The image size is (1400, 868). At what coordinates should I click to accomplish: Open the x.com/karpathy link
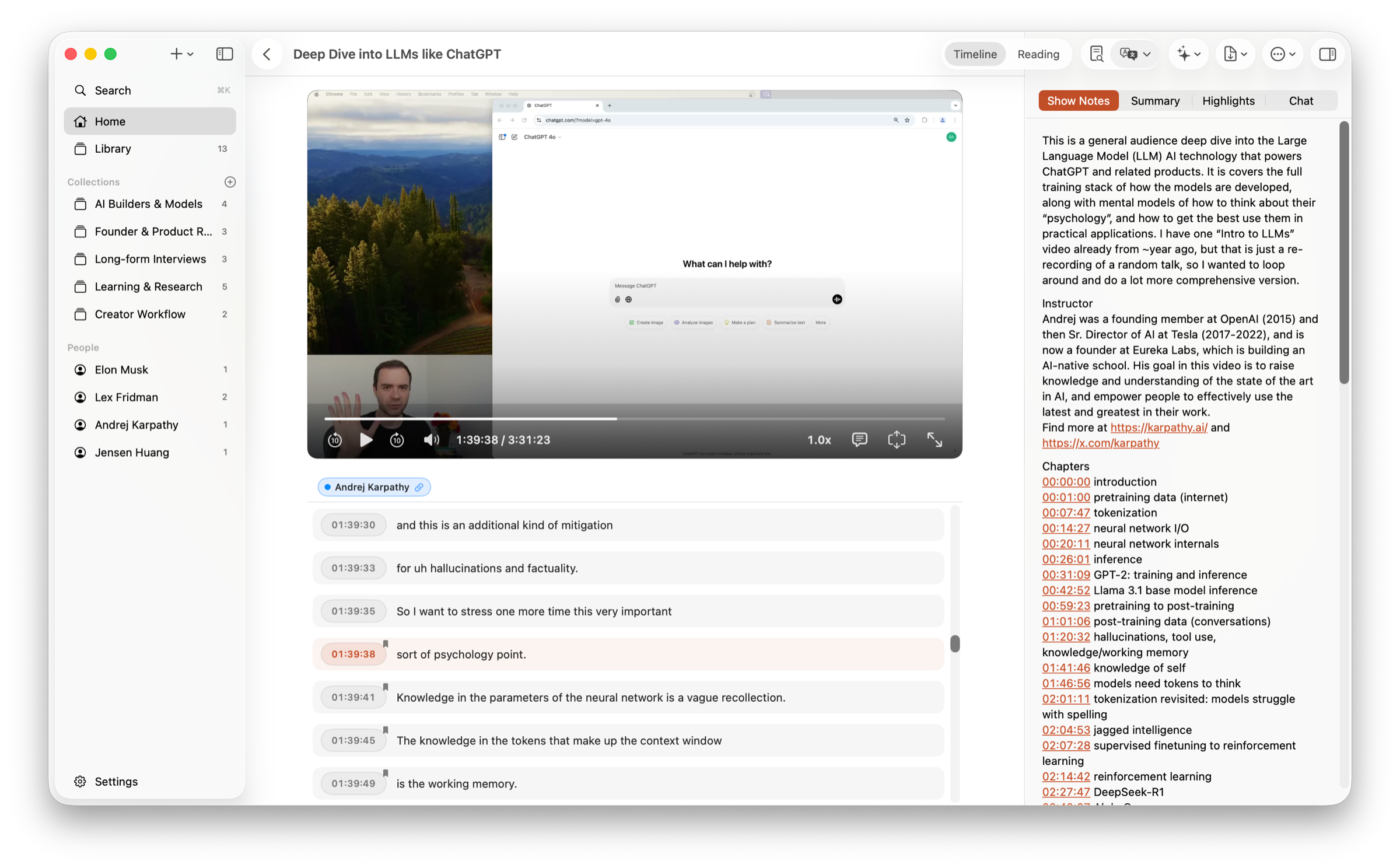click(x=1100, y=443)
